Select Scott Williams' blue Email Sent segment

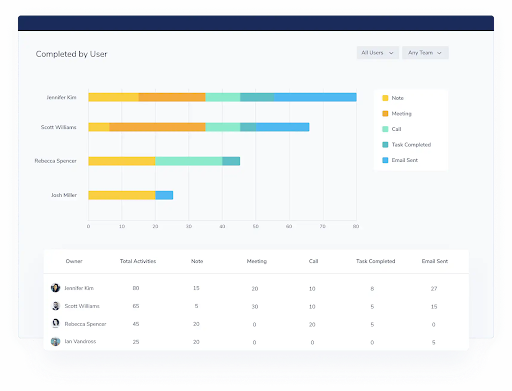point(283,127)
